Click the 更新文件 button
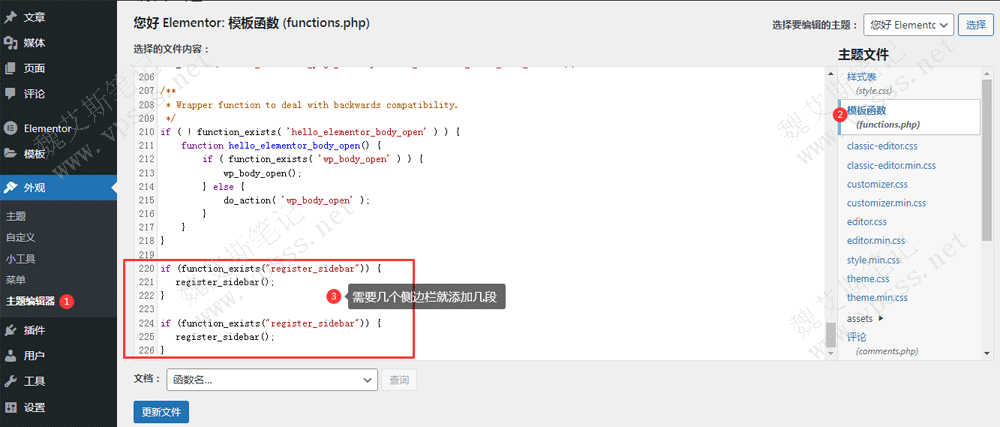1000x427 pixels. click(x=161, y=412)
